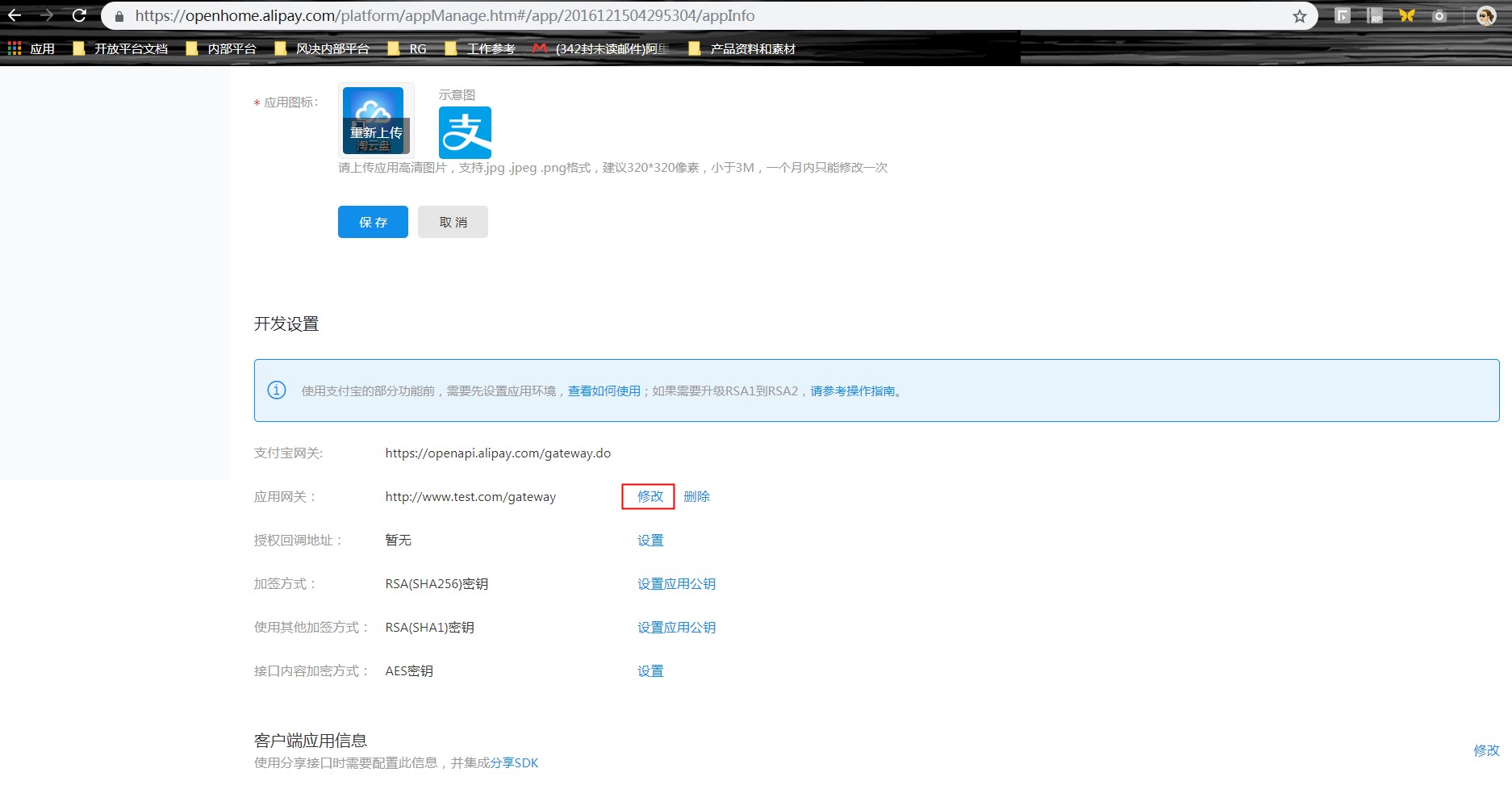Click the RSA(SHA256)密钥 value
This screenshot has width=1512, height=785.
(x=436, y=583)
